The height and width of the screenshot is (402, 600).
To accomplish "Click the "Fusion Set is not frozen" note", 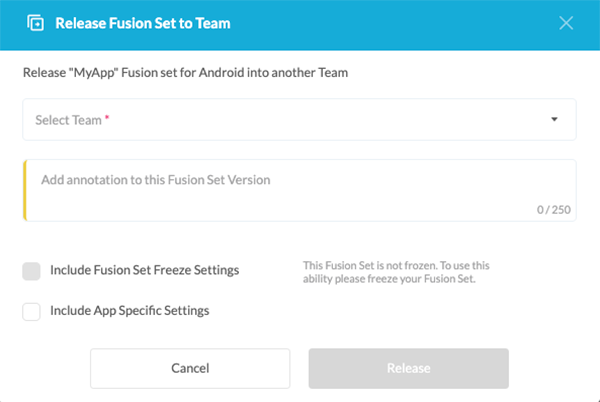I will tap(396, 272).
